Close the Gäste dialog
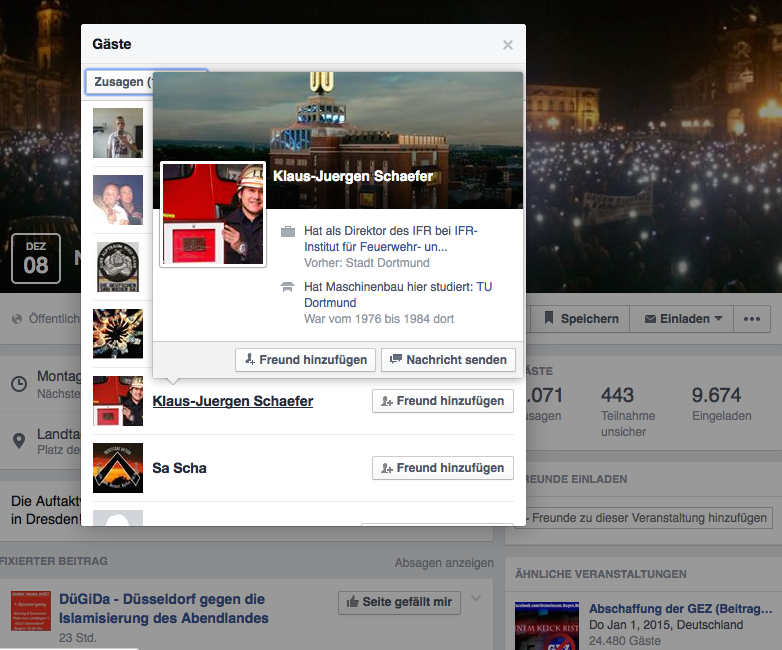 tap(508, 45)
